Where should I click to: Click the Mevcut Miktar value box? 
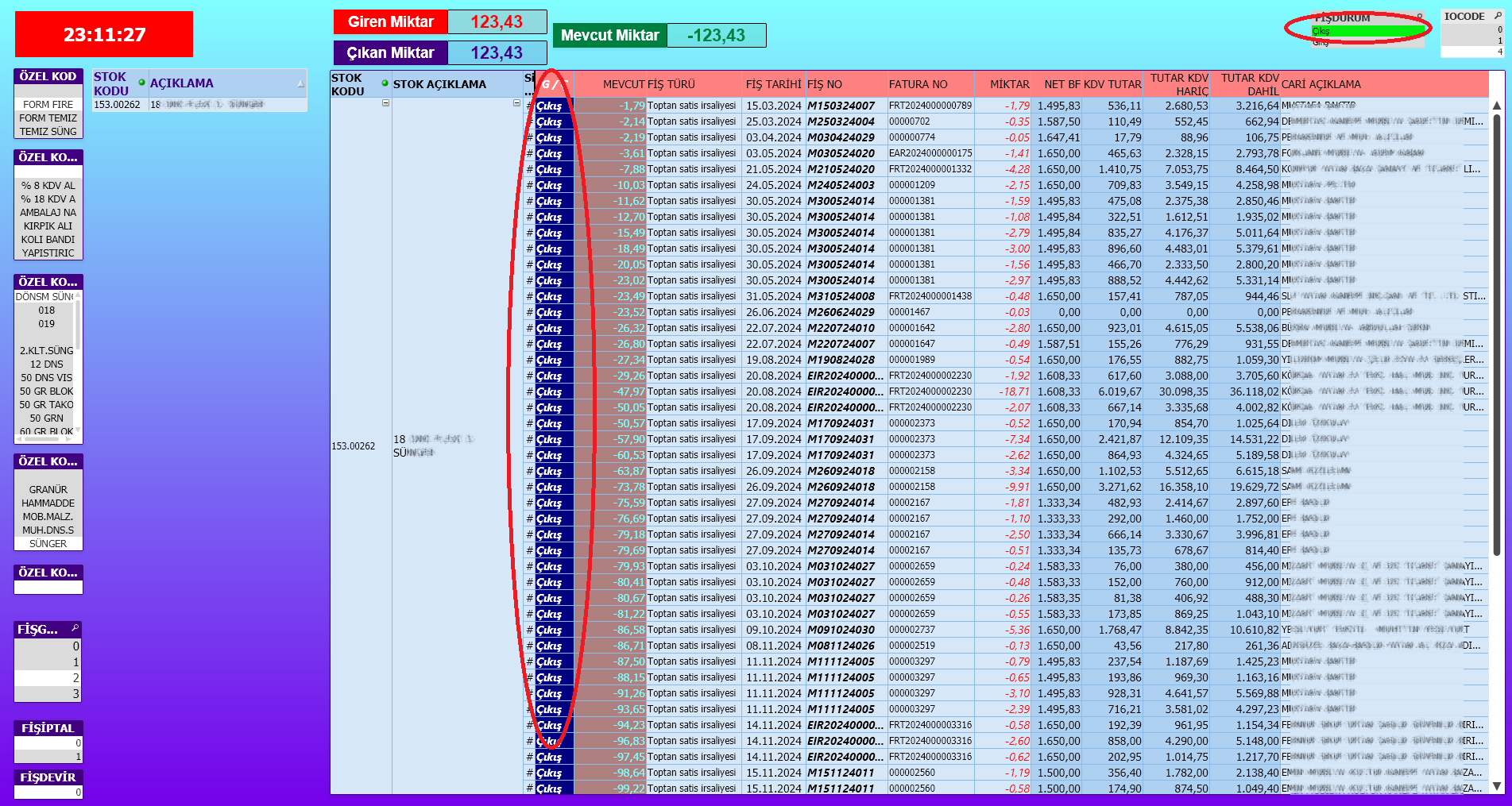[716, 36]
